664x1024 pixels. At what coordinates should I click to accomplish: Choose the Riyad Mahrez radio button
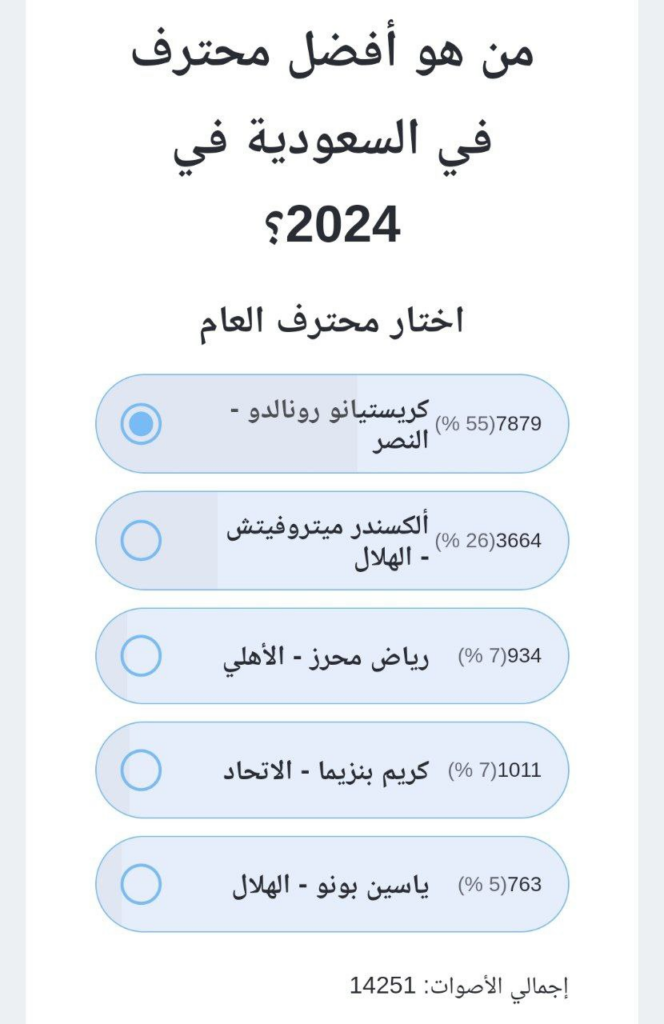point(141,656)
